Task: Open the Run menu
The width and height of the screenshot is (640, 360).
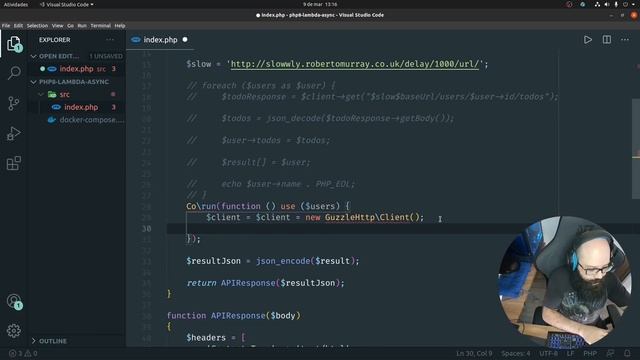Action: [x=82, y=25]
